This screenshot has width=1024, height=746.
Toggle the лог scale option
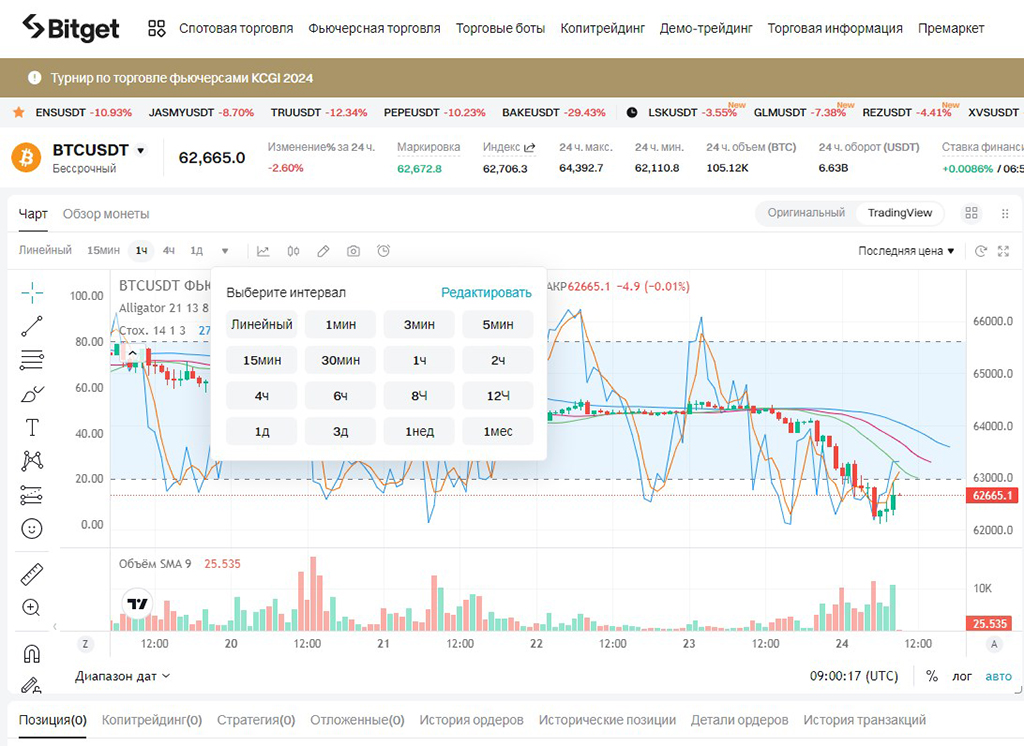click(962, 676)
